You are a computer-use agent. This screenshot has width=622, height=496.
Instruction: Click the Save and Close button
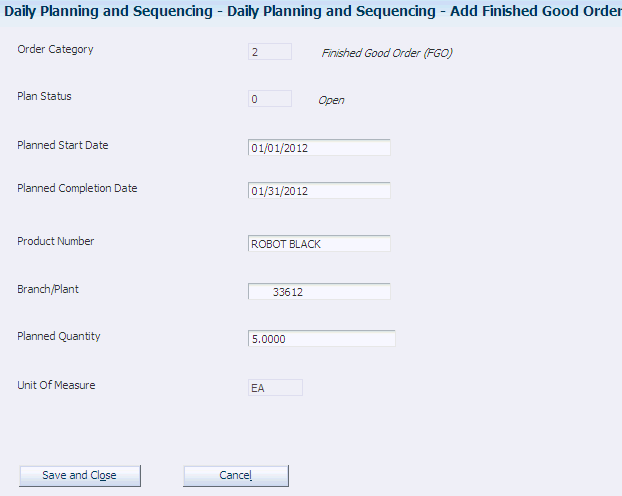click(80, 475)
